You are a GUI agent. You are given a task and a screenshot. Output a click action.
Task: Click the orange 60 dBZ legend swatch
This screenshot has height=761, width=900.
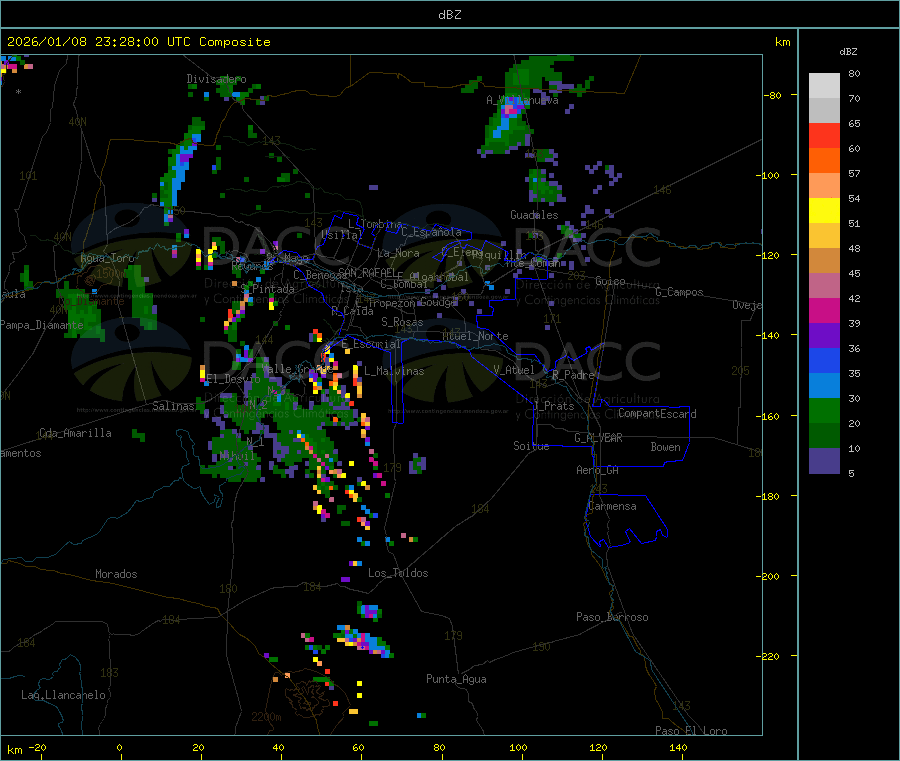(x=824, y=160)
